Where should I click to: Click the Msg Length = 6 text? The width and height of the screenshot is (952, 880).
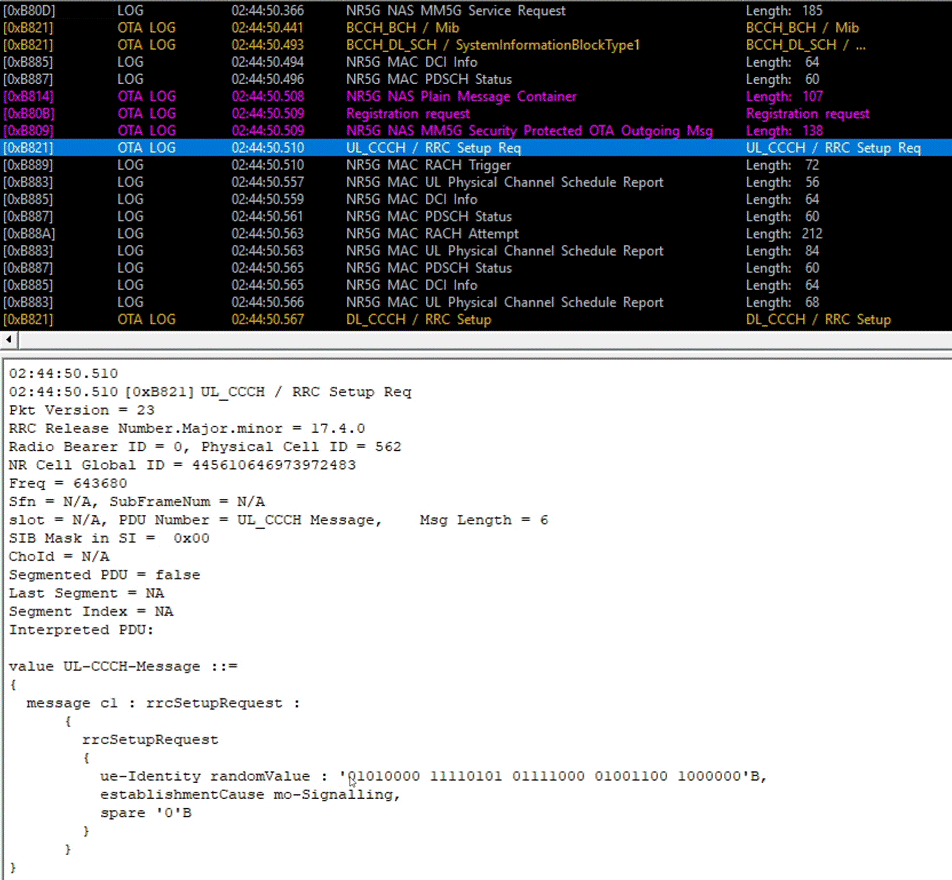pyautogui.click(x=484, y=520)
